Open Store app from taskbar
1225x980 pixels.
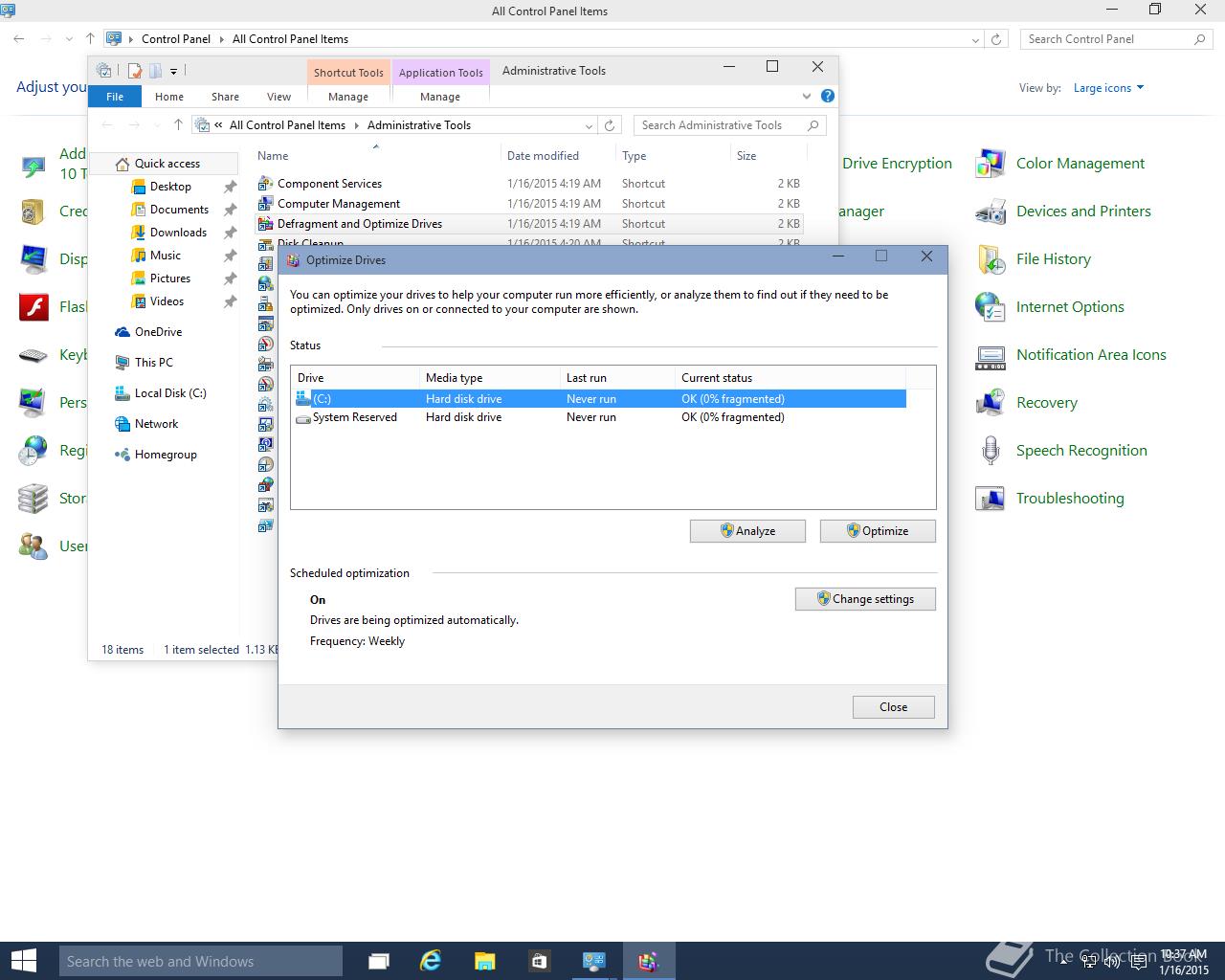point(539,961)
